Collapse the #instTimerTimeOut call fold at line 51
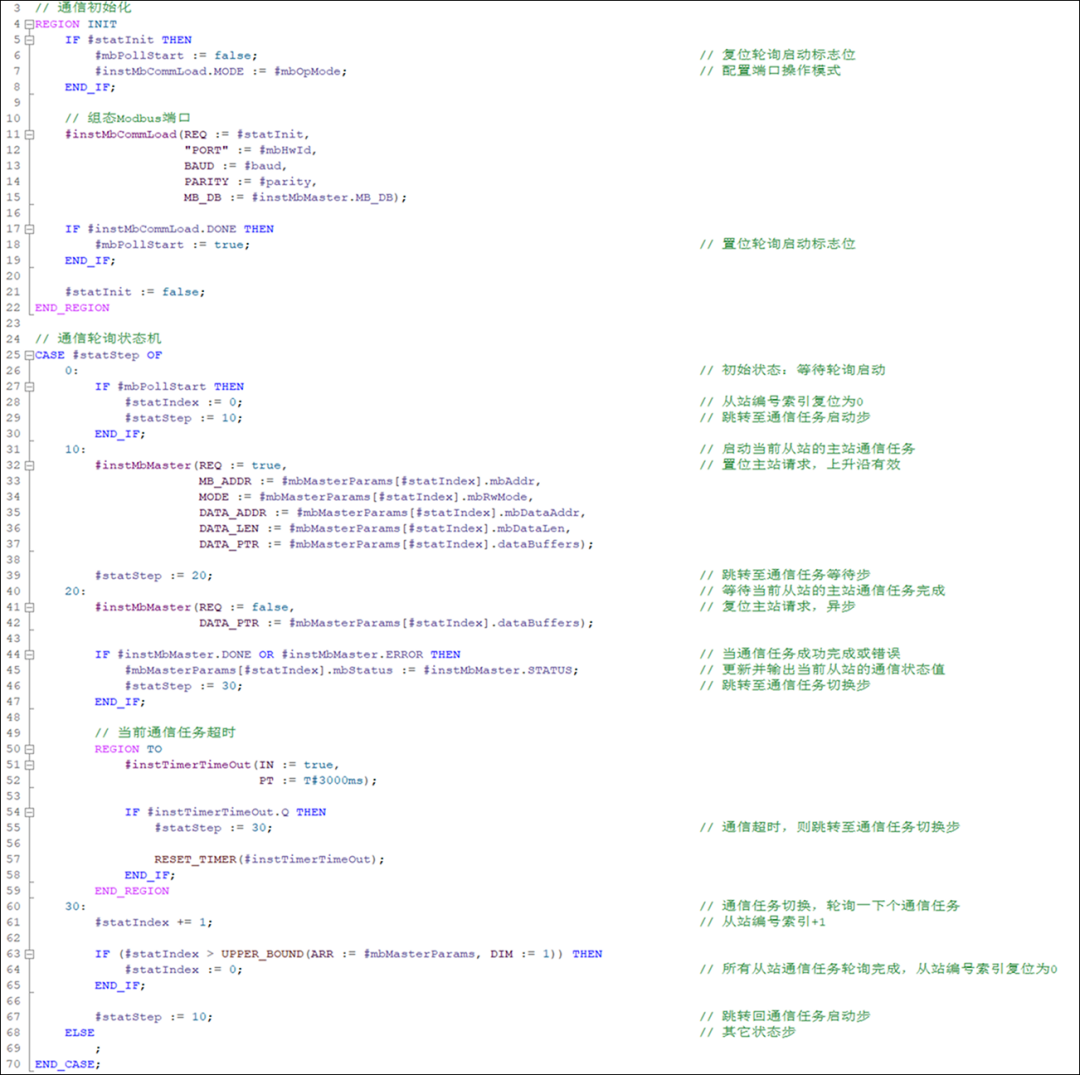This screenshot has height=1075, width=1080. pos(29,764)
